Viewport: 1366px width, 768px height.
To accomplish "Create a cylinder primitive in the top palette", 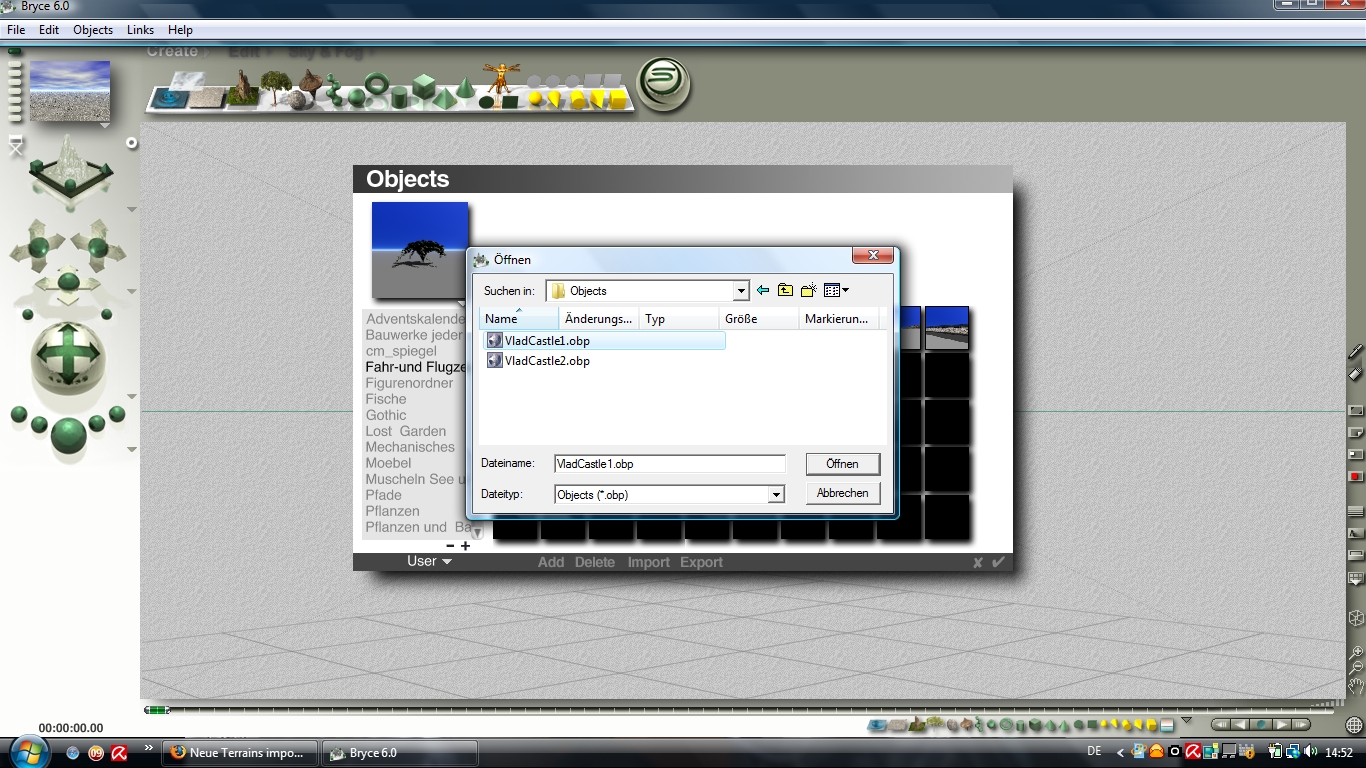I will click(399, 98).
